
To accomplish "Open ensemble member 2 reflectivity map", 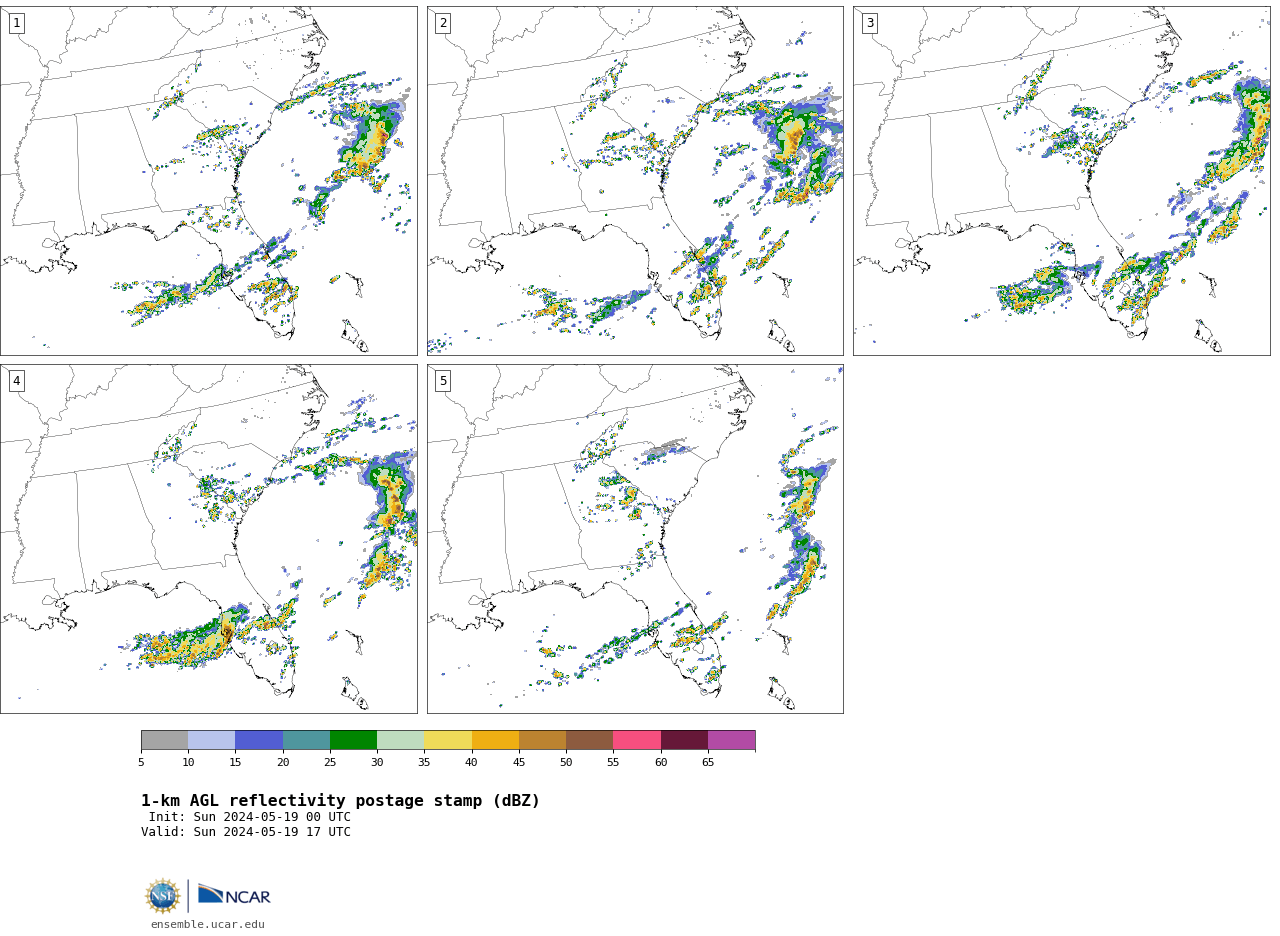I will point(635,181).
